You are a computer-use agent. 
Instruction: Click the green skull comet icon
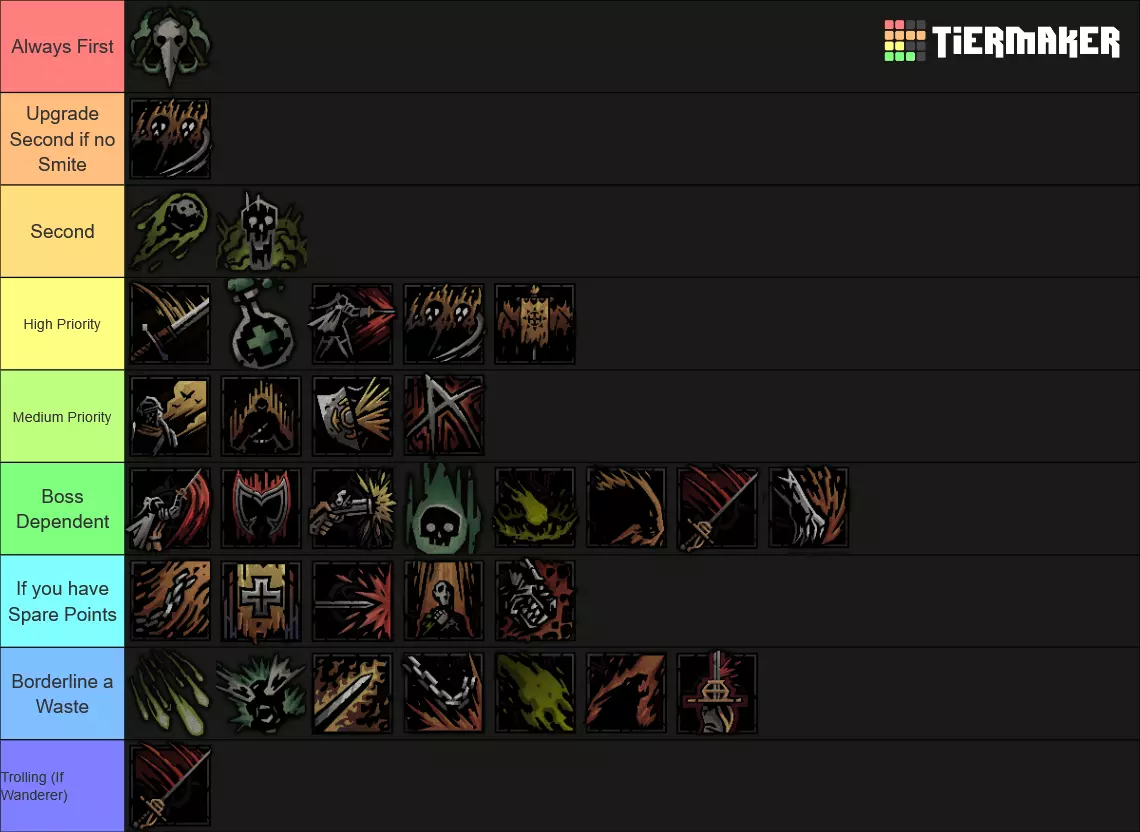point(170,231)
